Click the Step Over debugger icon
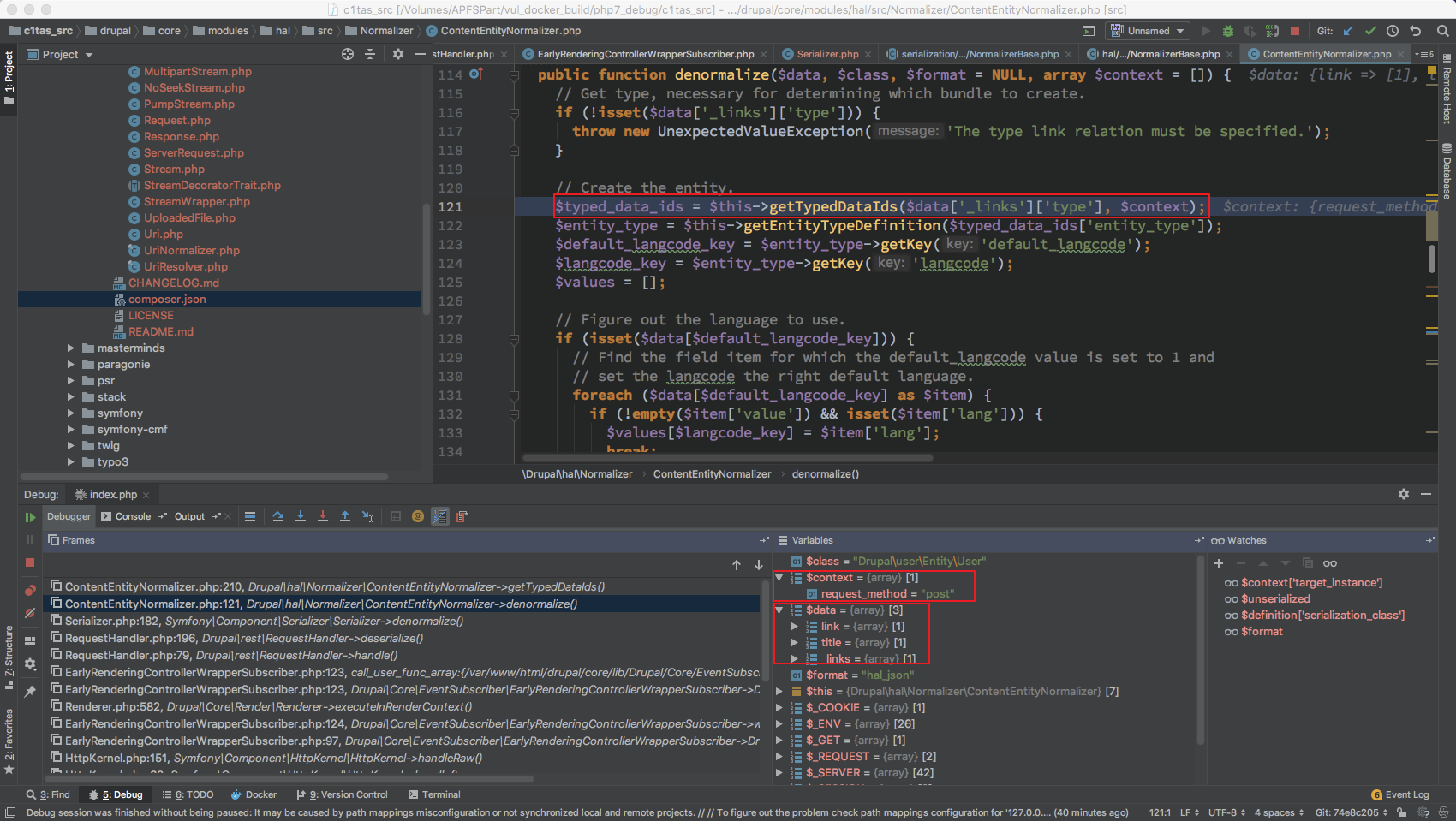Image resolution: width=1456 pixels, height=821 pixels. [278, 516]
